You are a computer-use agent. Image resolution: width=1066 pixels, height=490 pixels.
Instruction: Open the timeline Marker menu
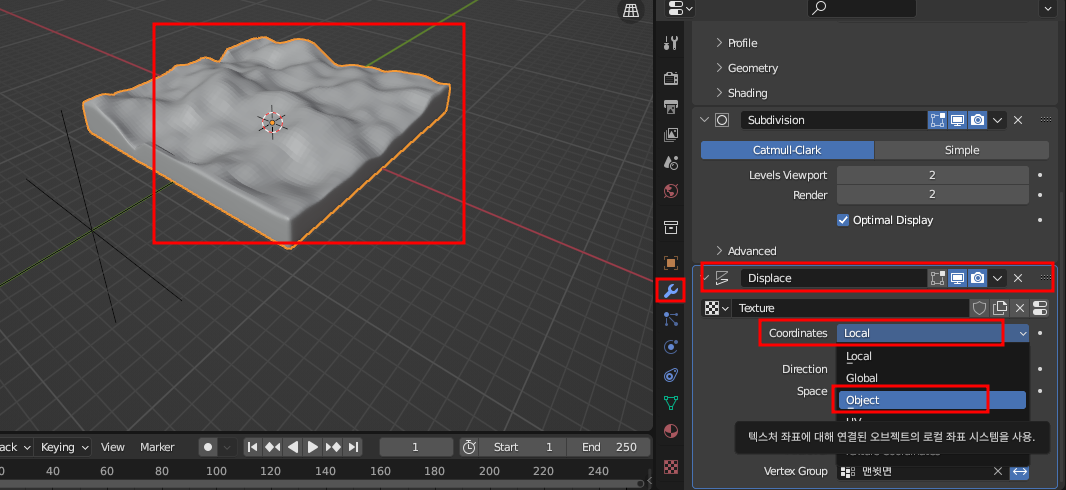click(x=157, y=447)
